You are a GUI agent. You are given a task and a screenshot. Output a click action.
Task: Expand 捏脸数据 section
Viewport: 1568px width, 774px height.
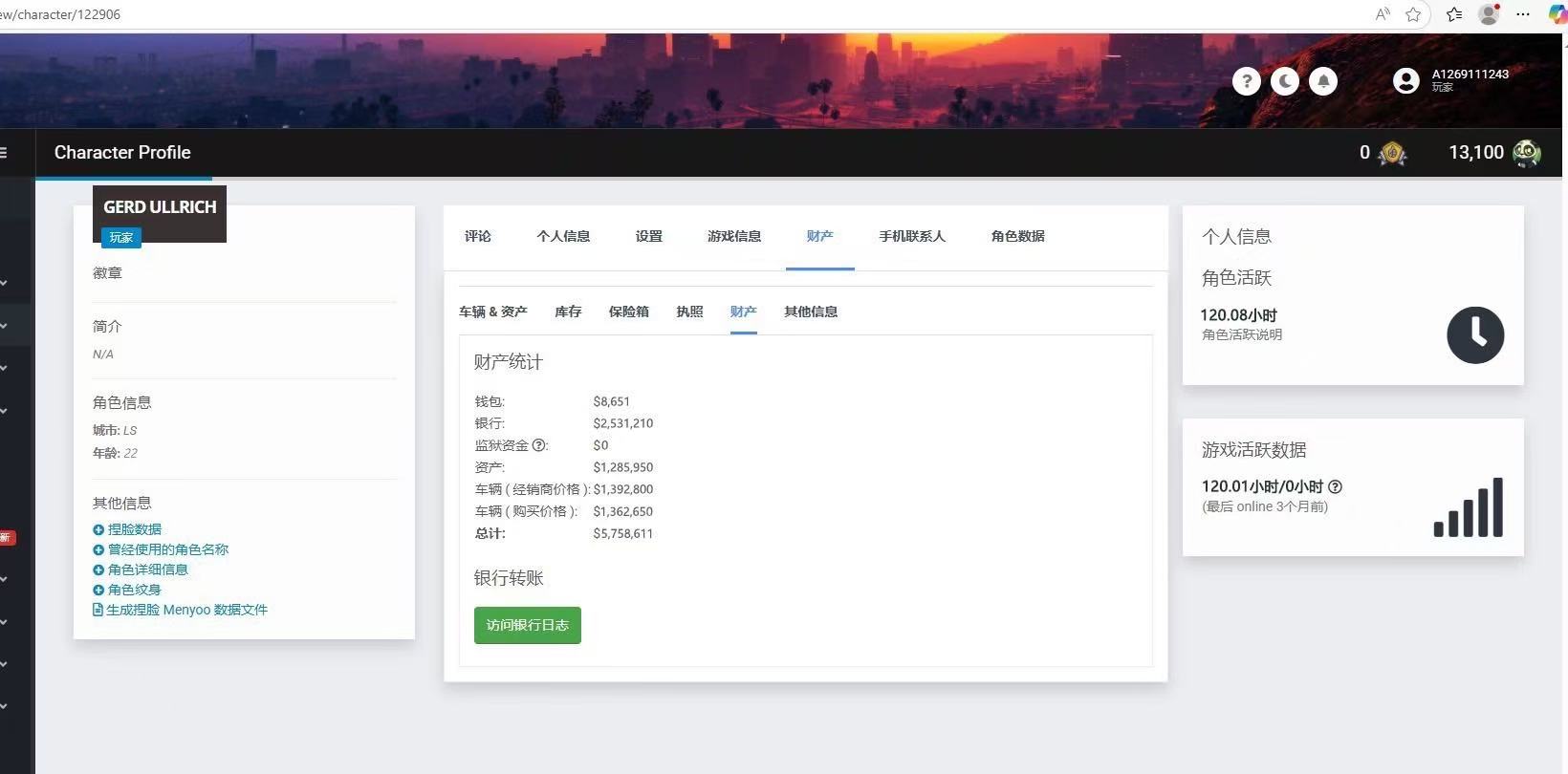(127, 529)
